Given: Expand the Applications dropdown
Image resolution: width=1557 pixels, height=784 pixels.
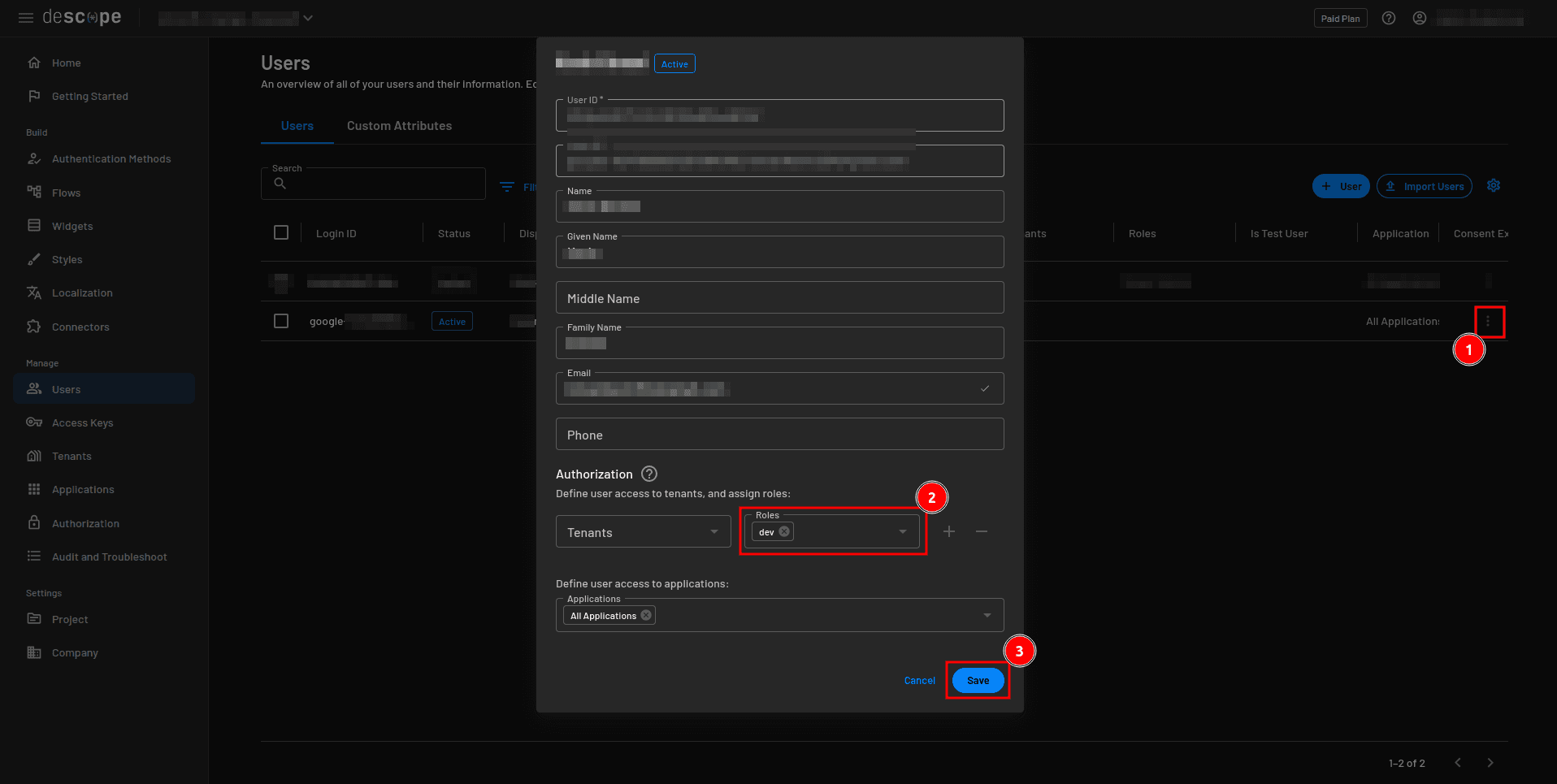Looking at the screenshot, I should pos(987,616).
